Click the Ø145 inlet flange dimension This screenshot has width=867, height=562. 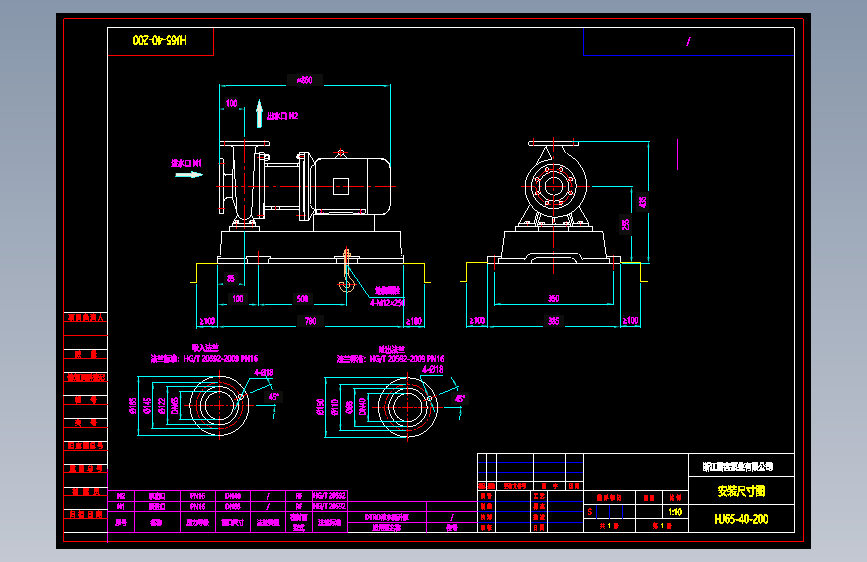point(147,405)
